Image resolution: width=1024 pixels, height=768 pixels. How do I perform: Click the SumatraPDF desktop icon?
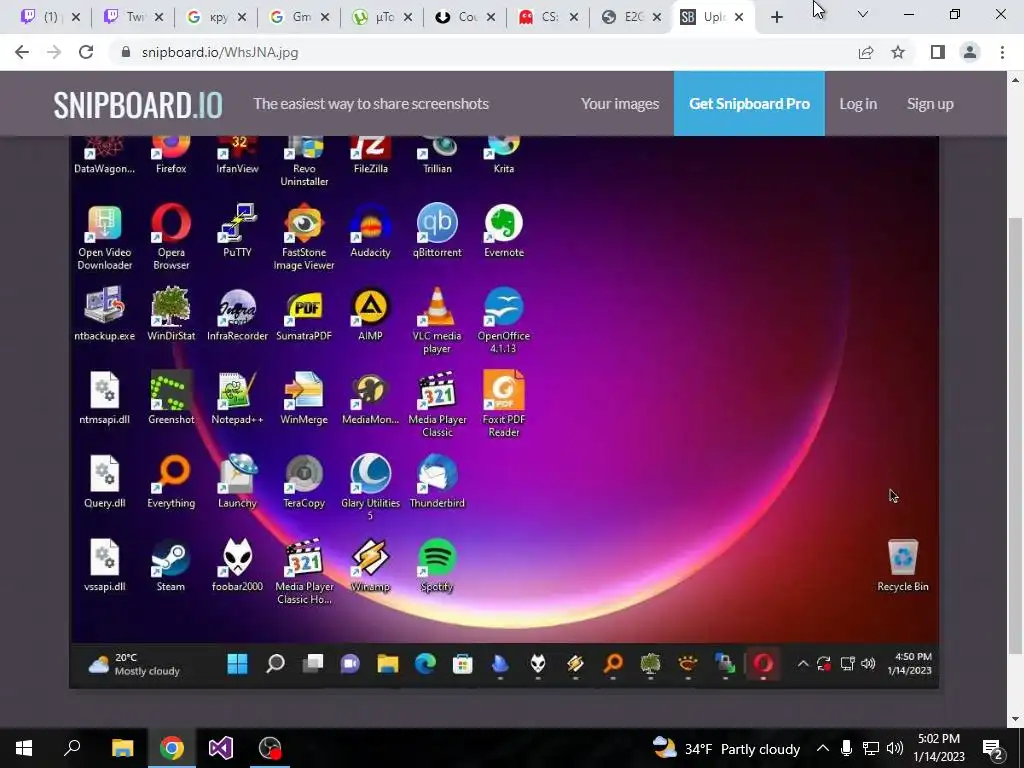point(304,314)
